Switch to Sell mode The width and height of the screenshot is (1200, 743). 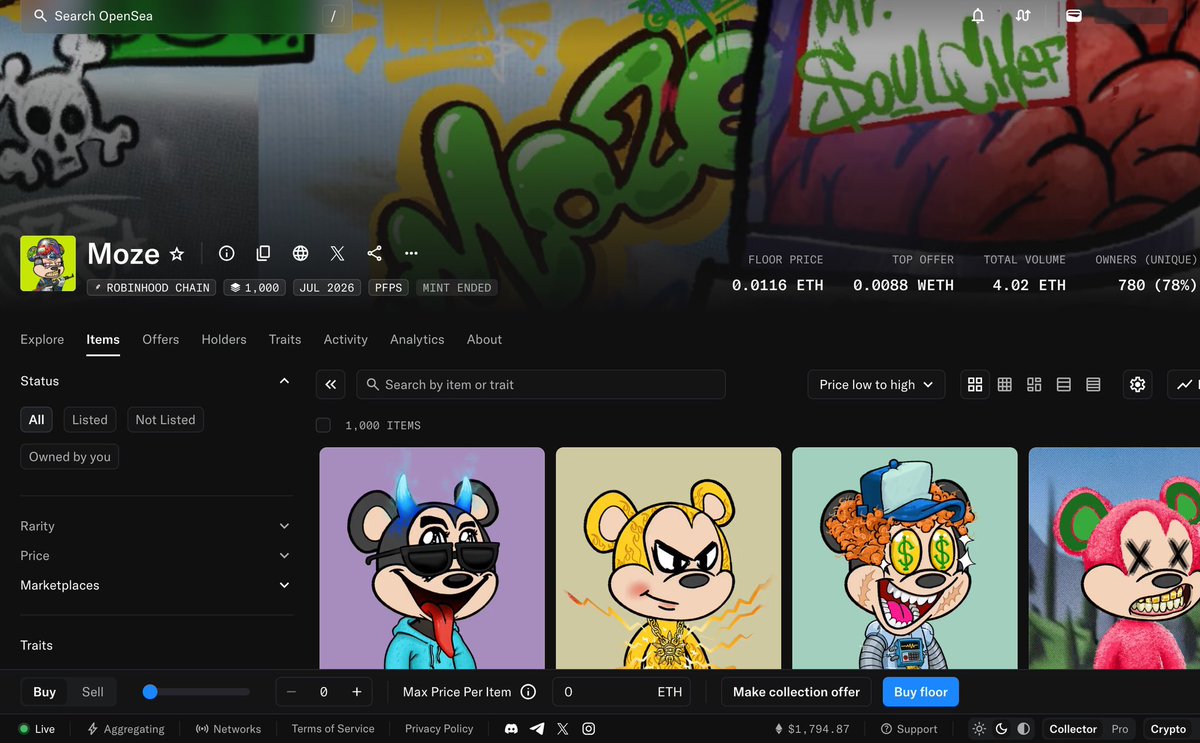pyautogui.click(x=93, y=692)
